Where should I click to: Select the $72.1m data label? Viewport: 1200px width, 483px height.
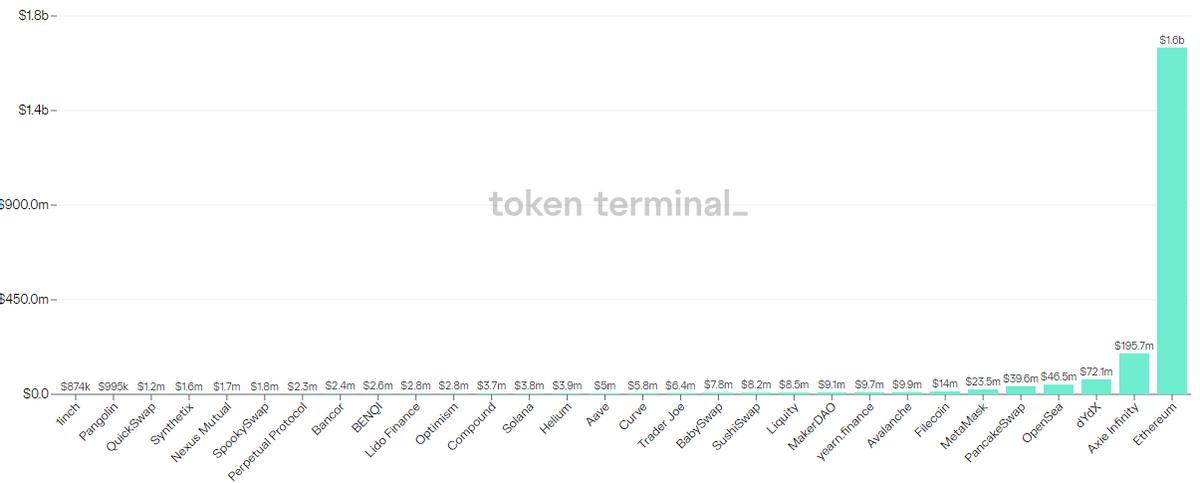[1096, 371]
